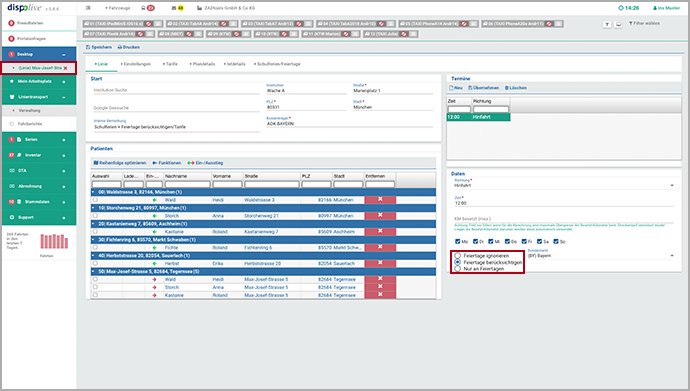Click the Neu button in Termine
The height and width of the screenshot is (391, 690).
click(456, 88)
